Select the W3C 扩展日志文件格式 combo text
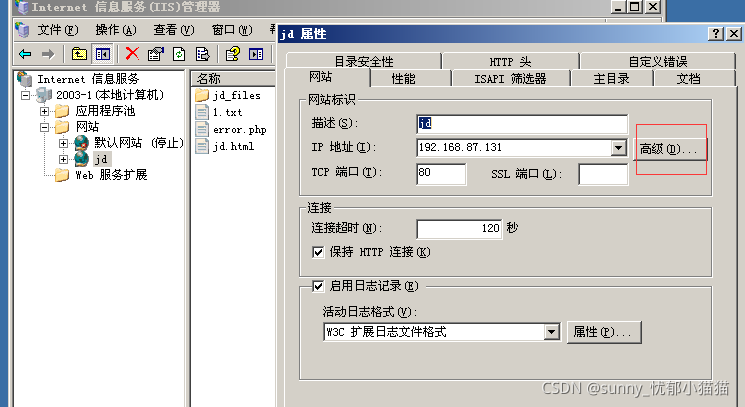Viewport: 745px width, 407px height. [386, 332]
